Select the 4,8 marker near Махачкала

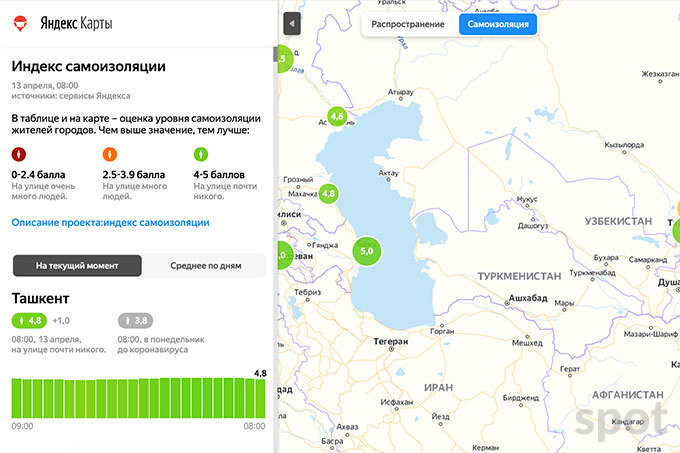[x=329, y=193]
